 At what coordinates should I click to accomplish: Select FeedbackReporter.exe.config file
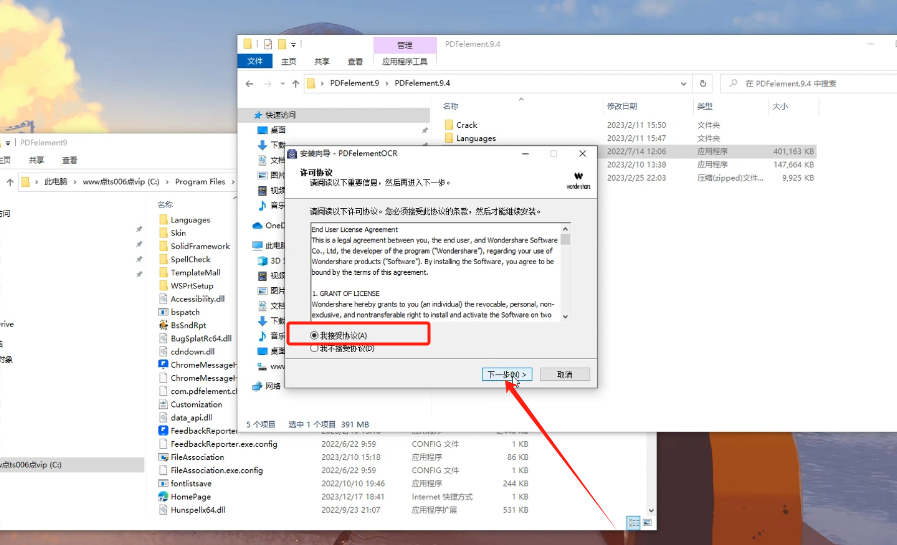(x=224, y=444)
